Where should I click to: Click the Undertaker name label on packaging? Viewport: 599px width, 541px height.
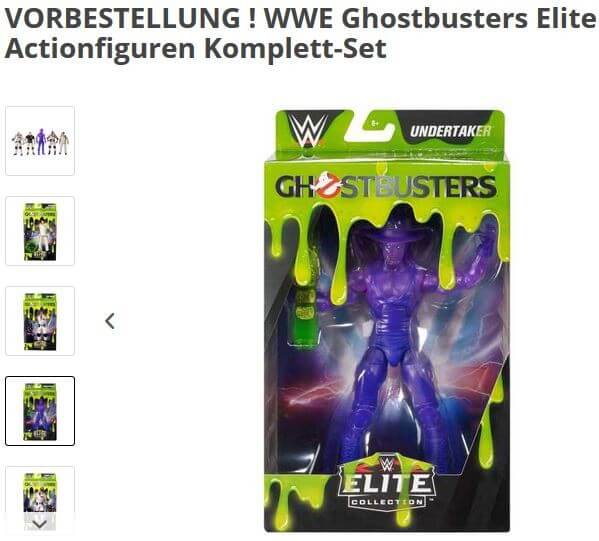coord(450,131)
